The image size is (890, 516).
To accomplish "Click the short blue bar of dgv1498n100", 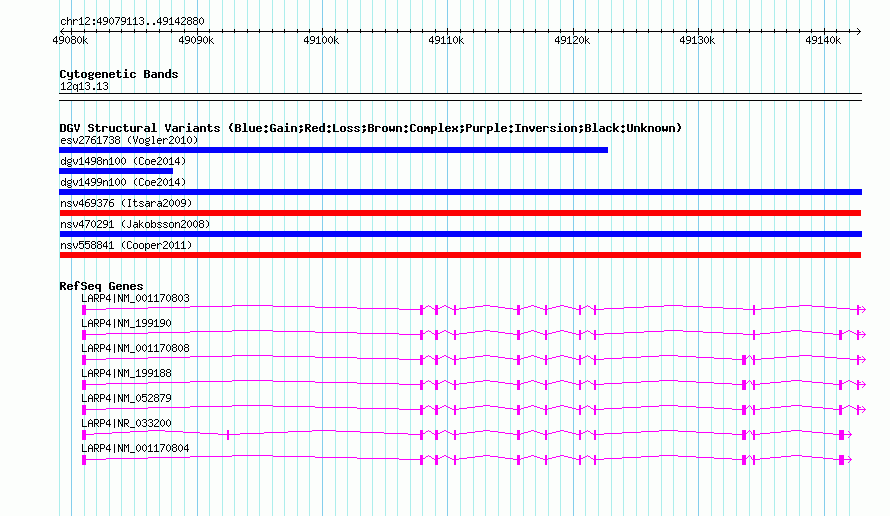I will coord(116,171).
